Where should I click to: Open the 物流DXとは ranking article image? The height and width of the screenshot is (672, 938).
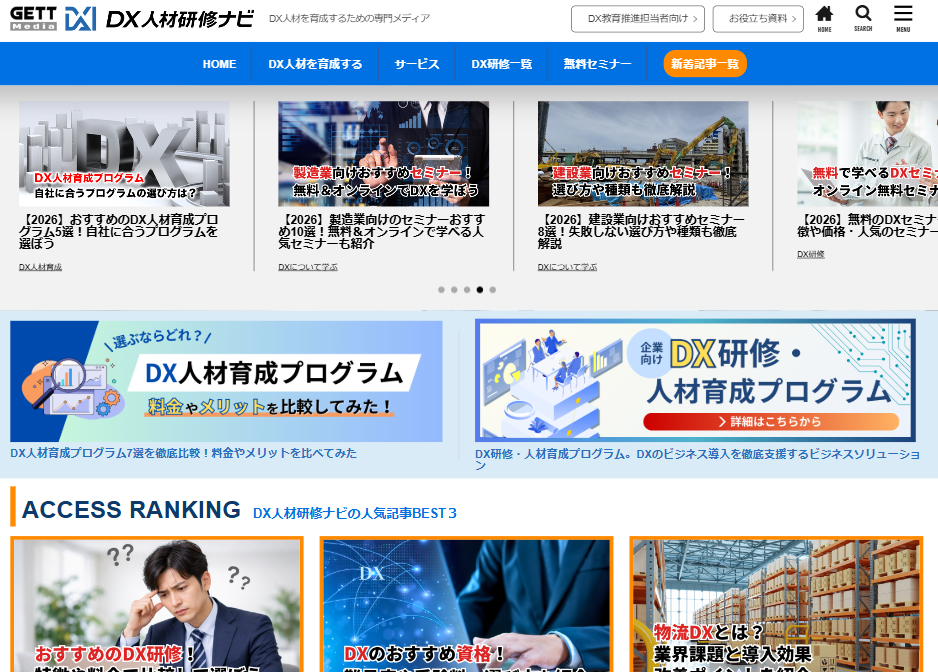coord(776,604)
